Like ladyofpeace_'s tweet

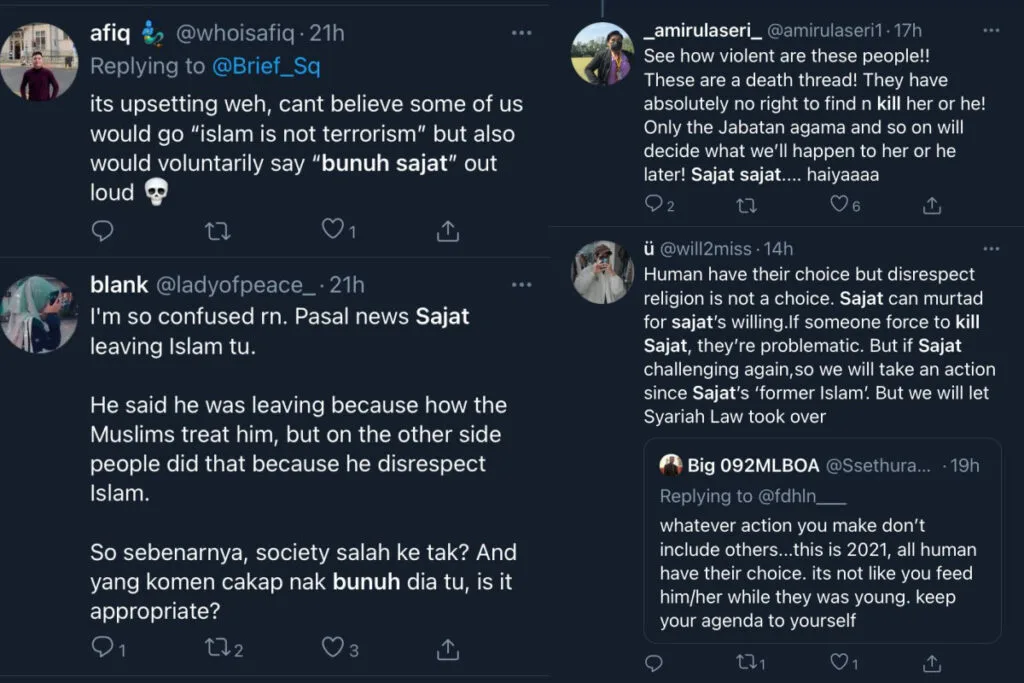pyautogui.click(x=333, y=648)
